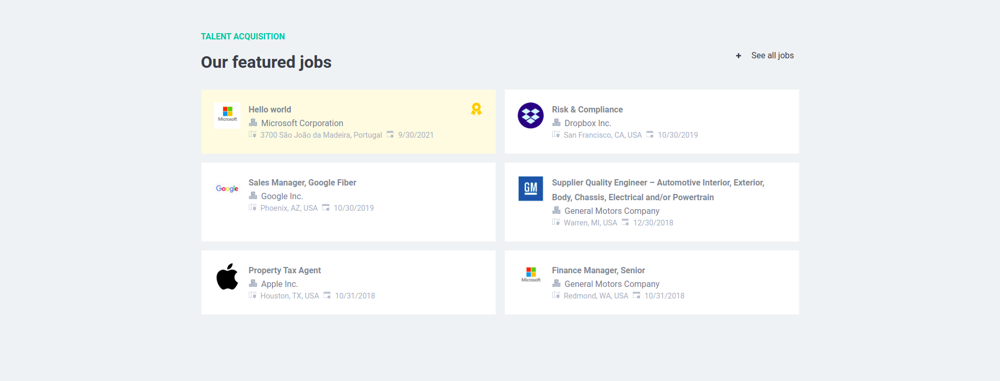The height and width of the screenshot is (381, 1000).
Task: Click location icon beside Houston, TX
Action: 253,295
